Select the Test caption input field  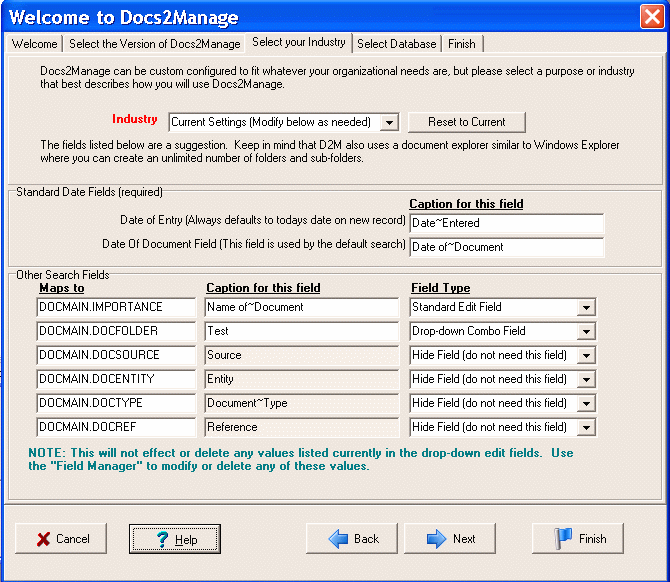click(x=301, y=331)
